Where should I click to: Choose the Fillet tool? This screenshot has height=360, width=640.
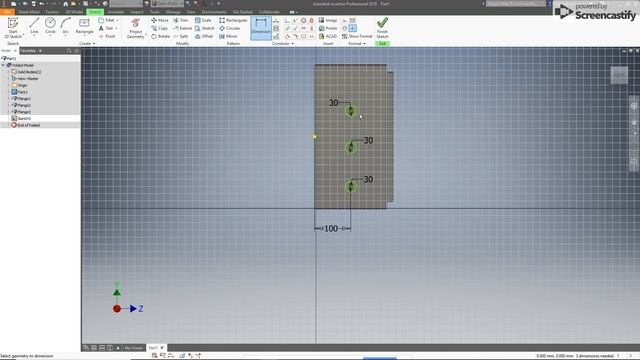107,20
